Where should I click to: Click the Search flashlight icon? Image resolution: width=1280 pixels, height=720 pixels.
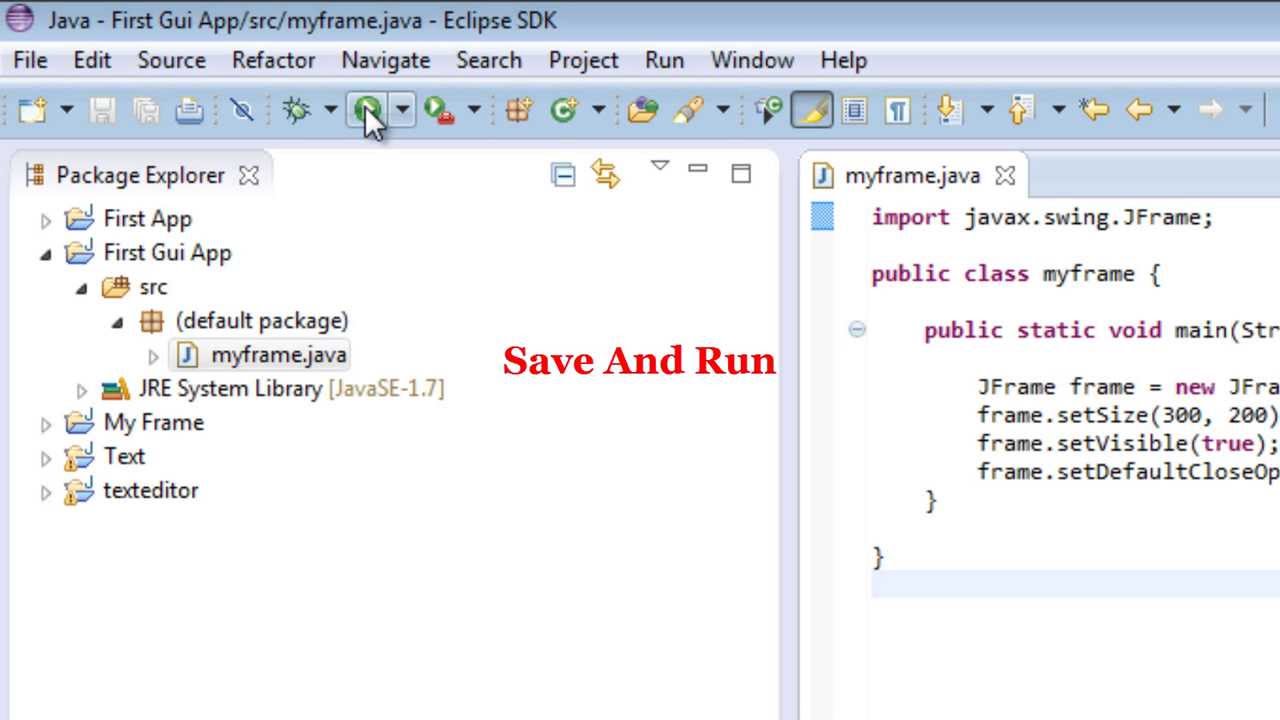coord(689,109)
